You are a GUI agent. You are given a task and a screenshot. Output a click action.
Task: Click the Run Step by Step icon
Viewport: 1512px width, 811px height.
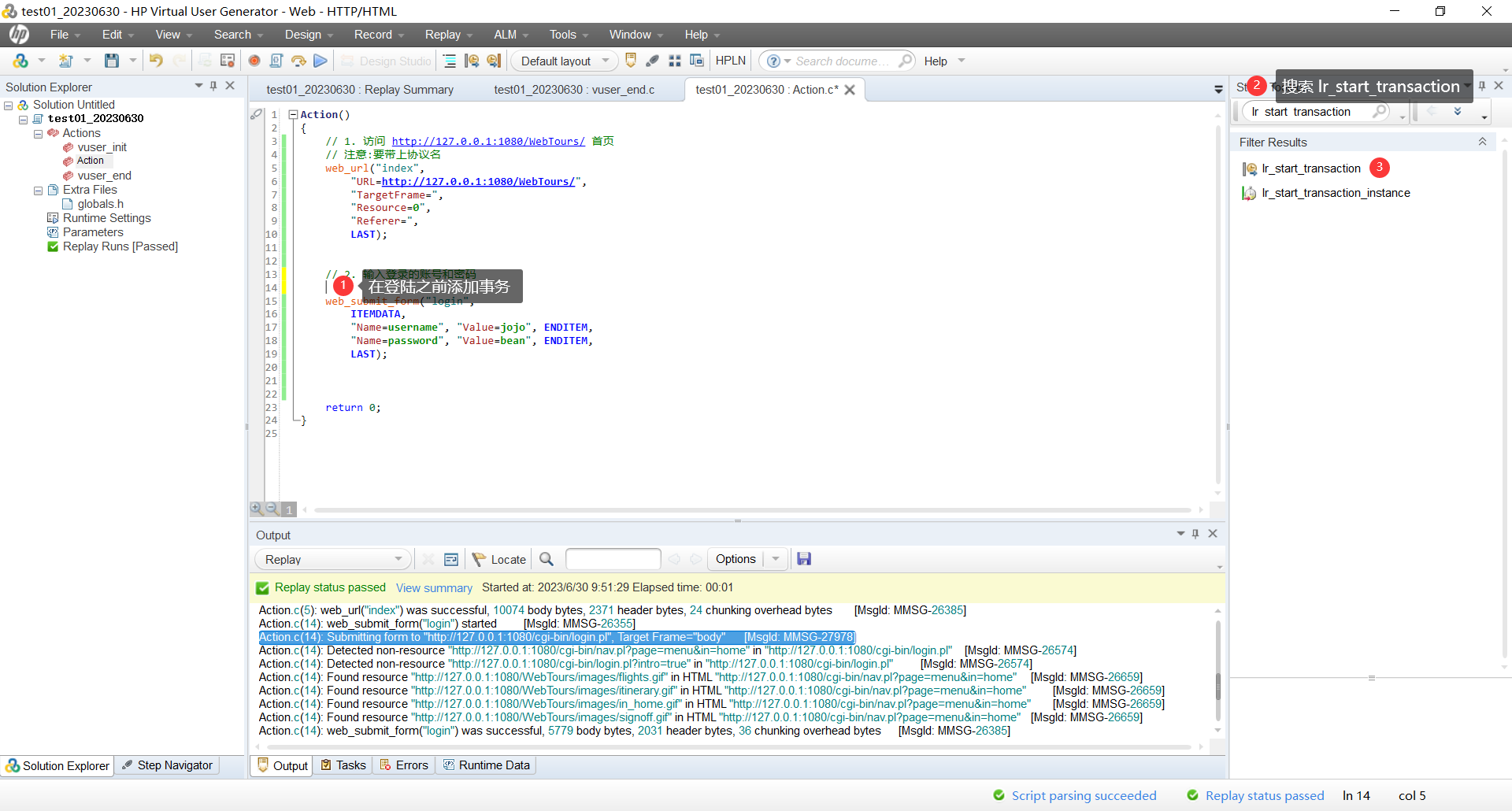(x=298, y=61)
